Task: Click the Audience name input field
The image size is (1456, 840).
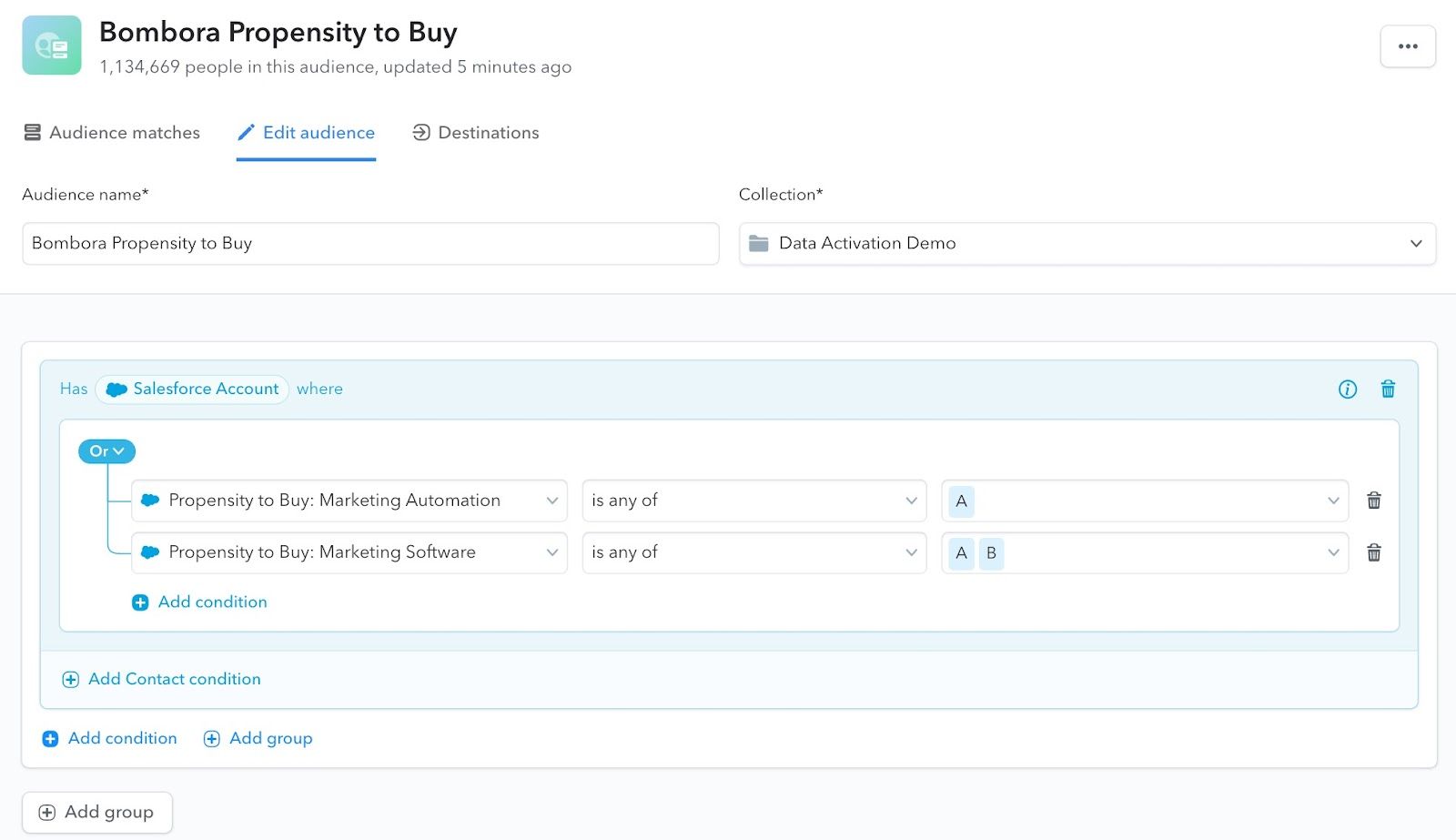Action: [370, 244]
